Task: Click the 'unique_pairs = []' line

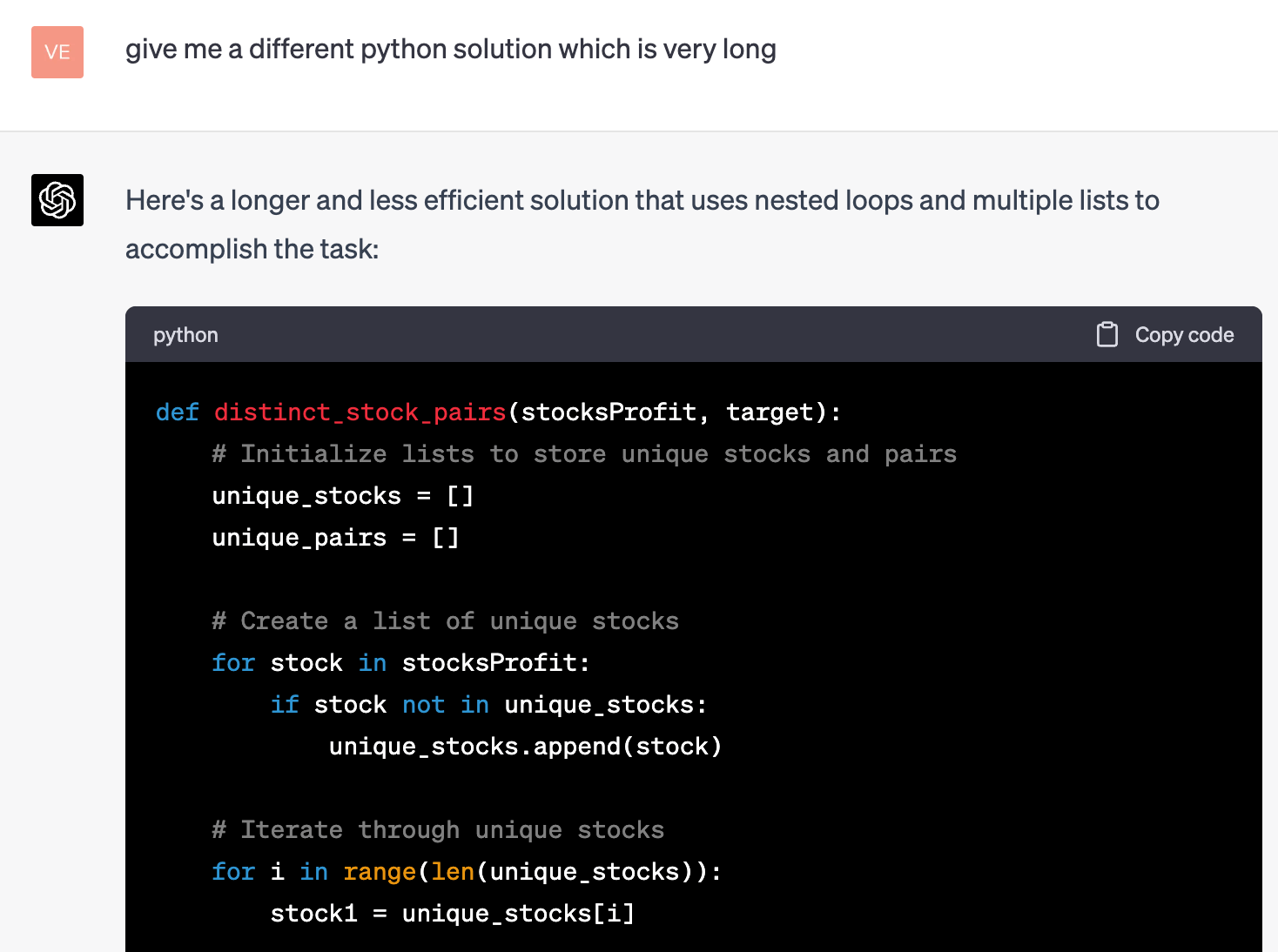Action: coord(335,538)
